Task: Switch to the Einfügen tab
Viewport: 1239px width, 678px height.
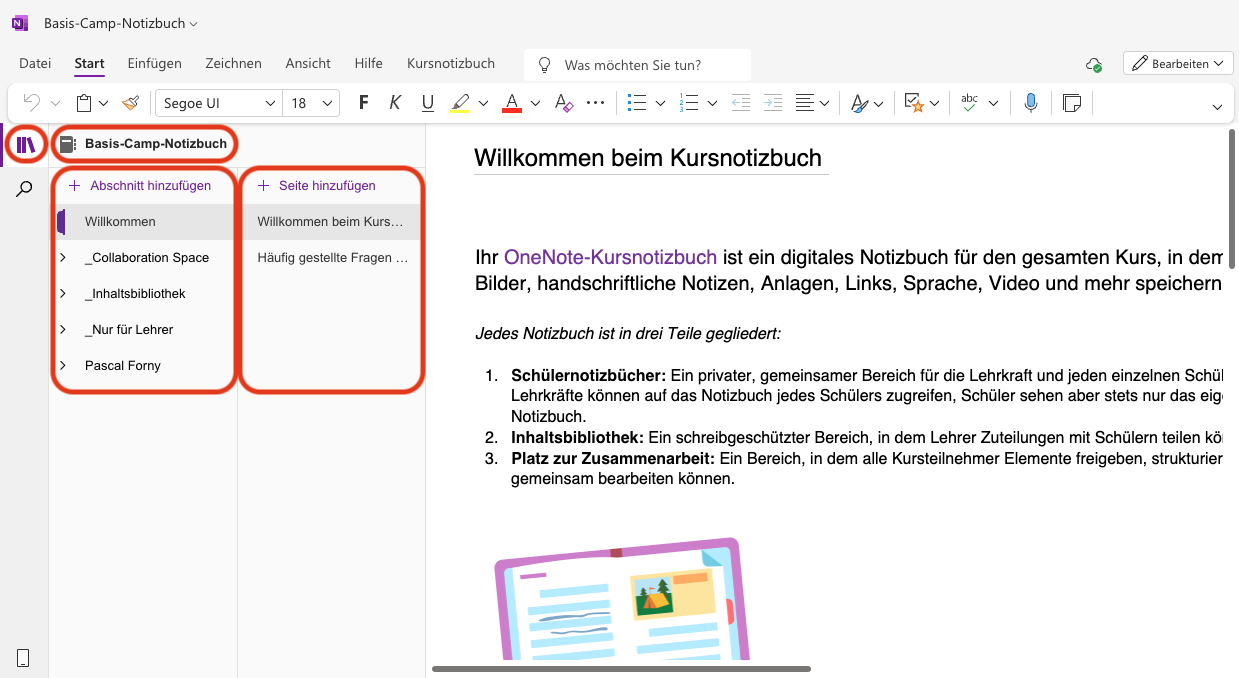Action: coord(154,63)
